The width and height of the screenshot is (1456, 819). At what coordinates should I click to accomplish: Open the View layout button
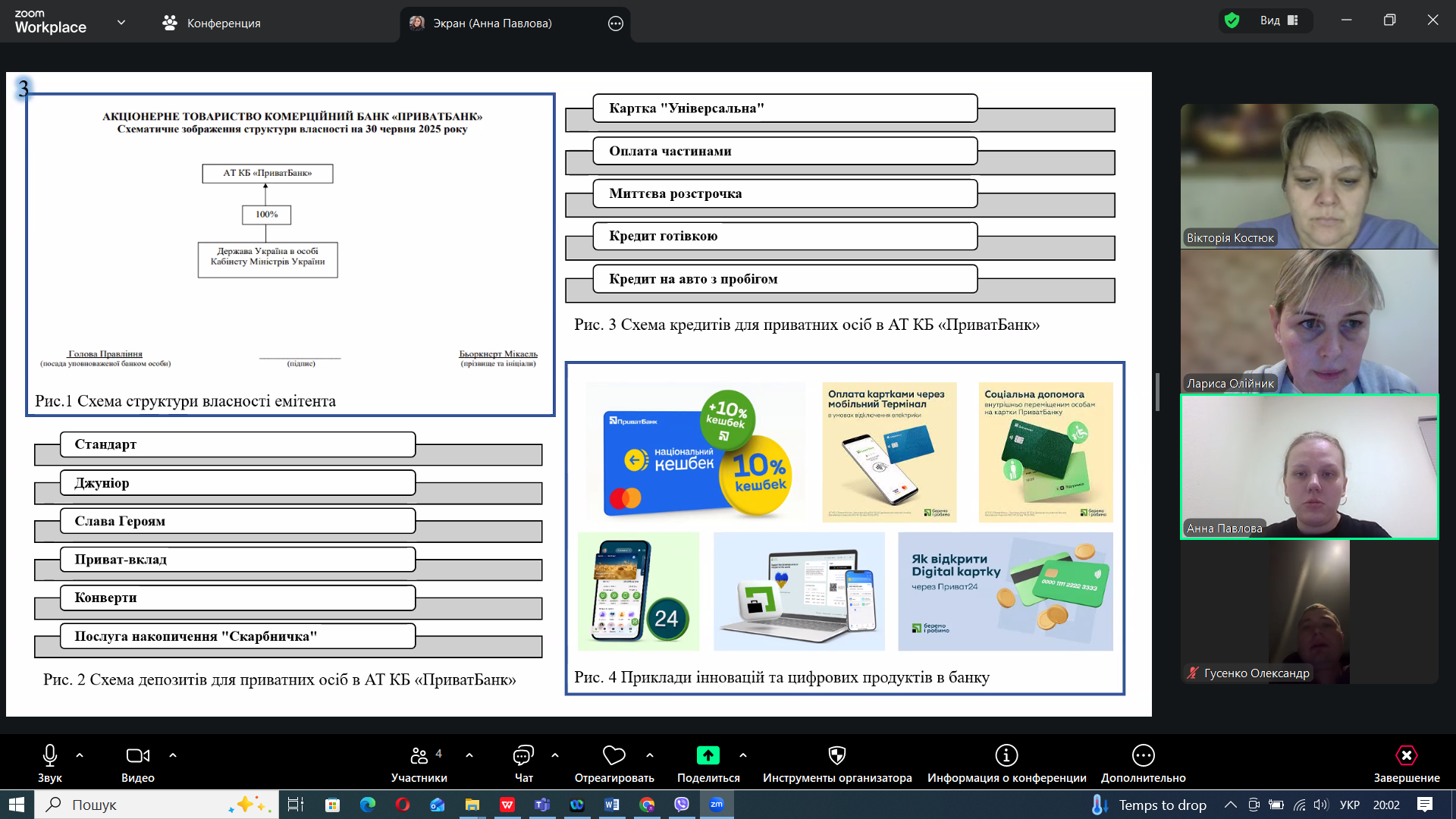coord(1279,20)
